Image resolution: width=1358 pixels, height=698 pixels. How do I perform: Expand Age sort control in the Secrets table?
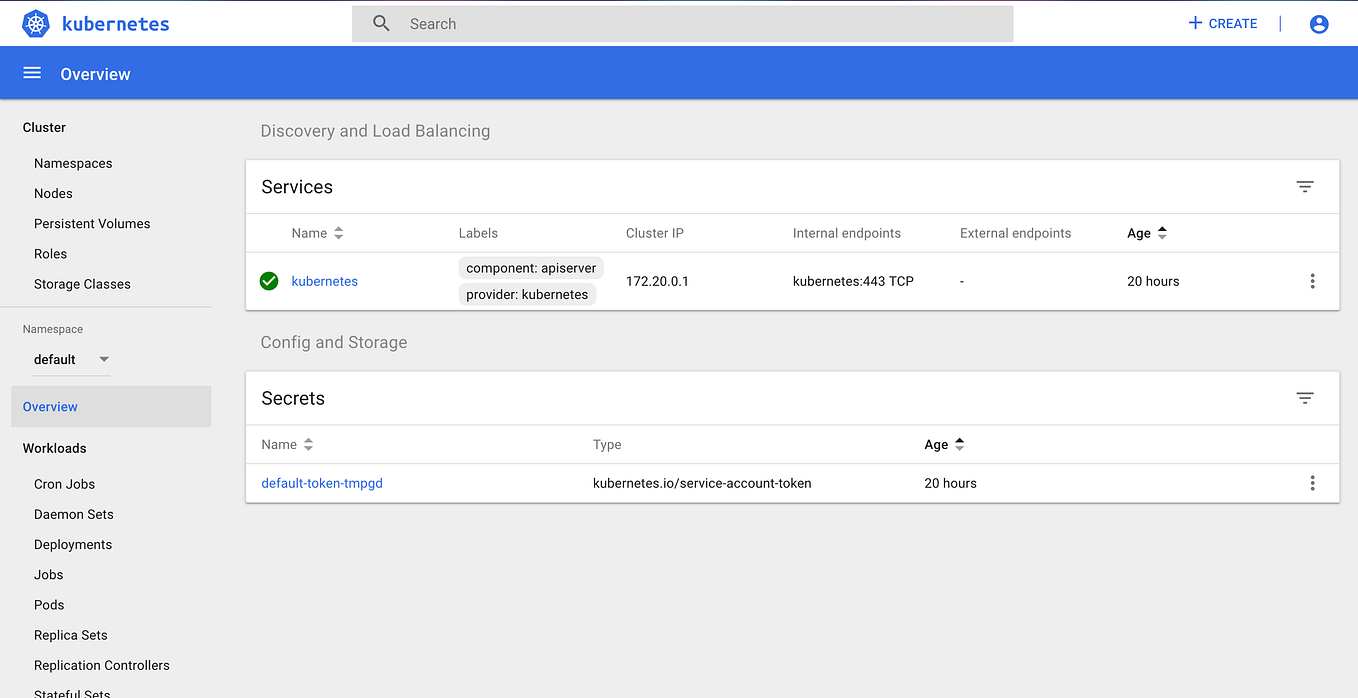pos(959,444)
